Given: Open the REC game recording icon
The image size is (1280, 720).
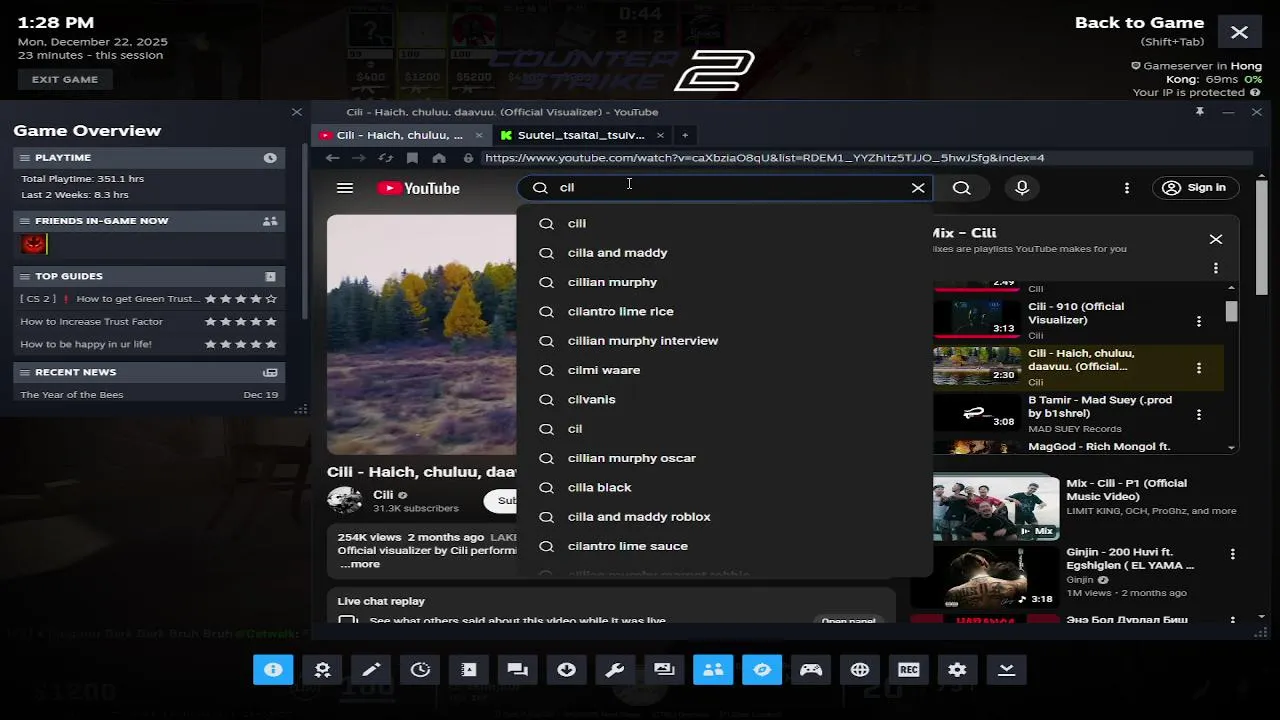Looking at the screenshot, I should click(x=909, y=670).
